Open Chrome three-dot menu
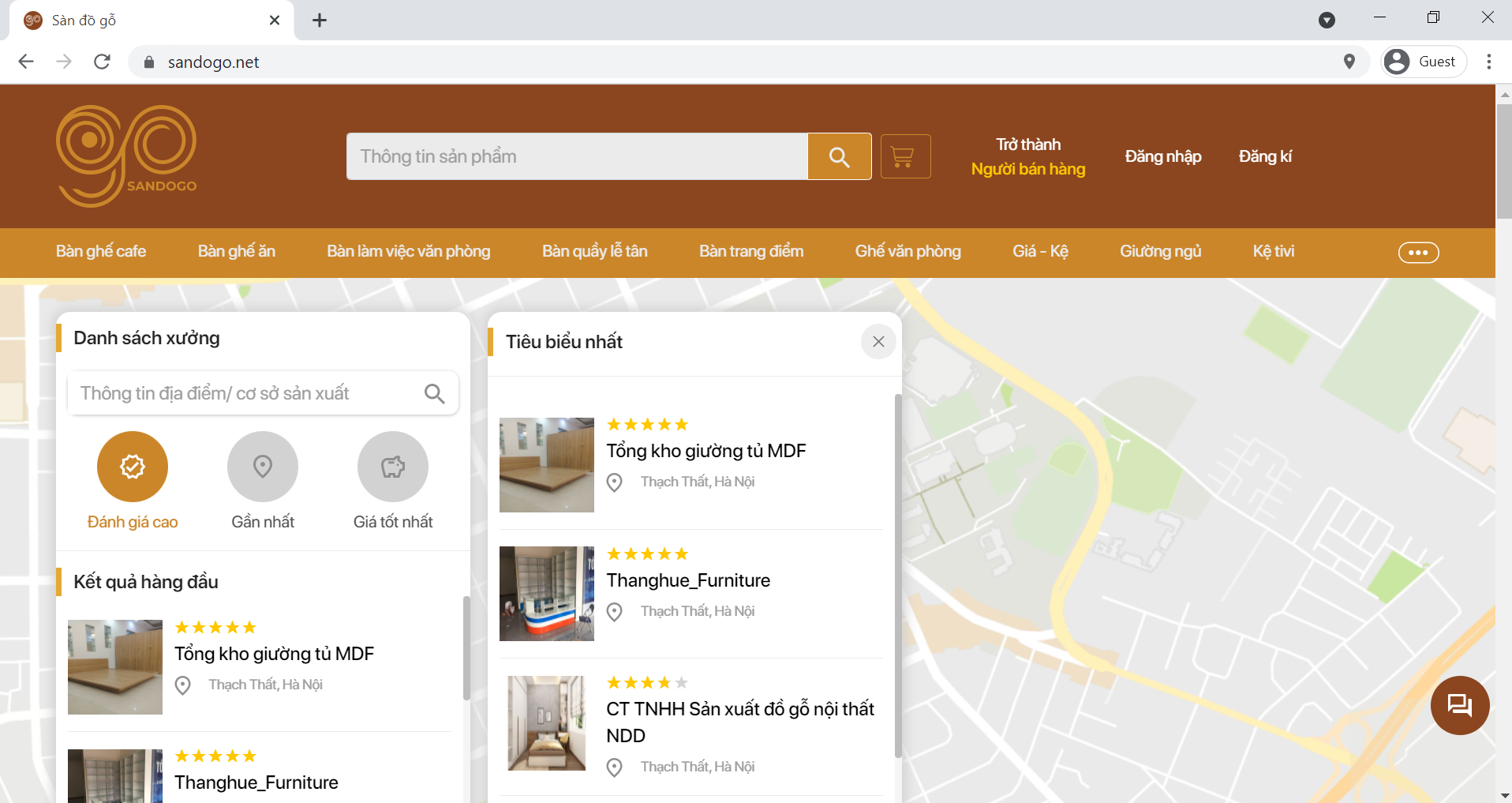Image resolution: width=1512 pixels, height=803 pixels. point(1489,62)
